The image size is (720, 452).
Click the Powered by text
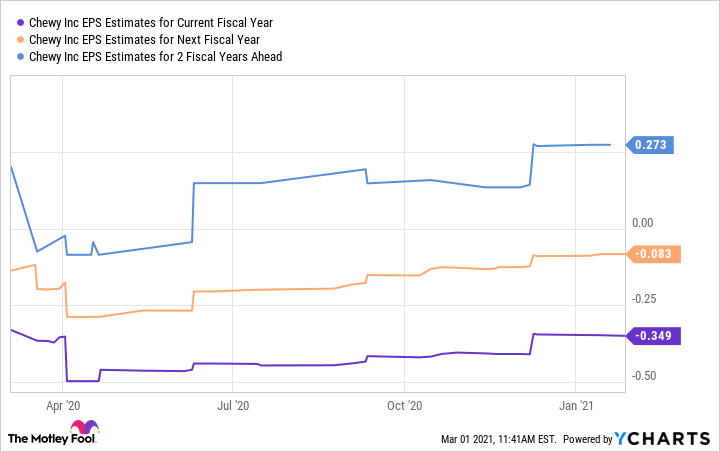click(587, 439)
